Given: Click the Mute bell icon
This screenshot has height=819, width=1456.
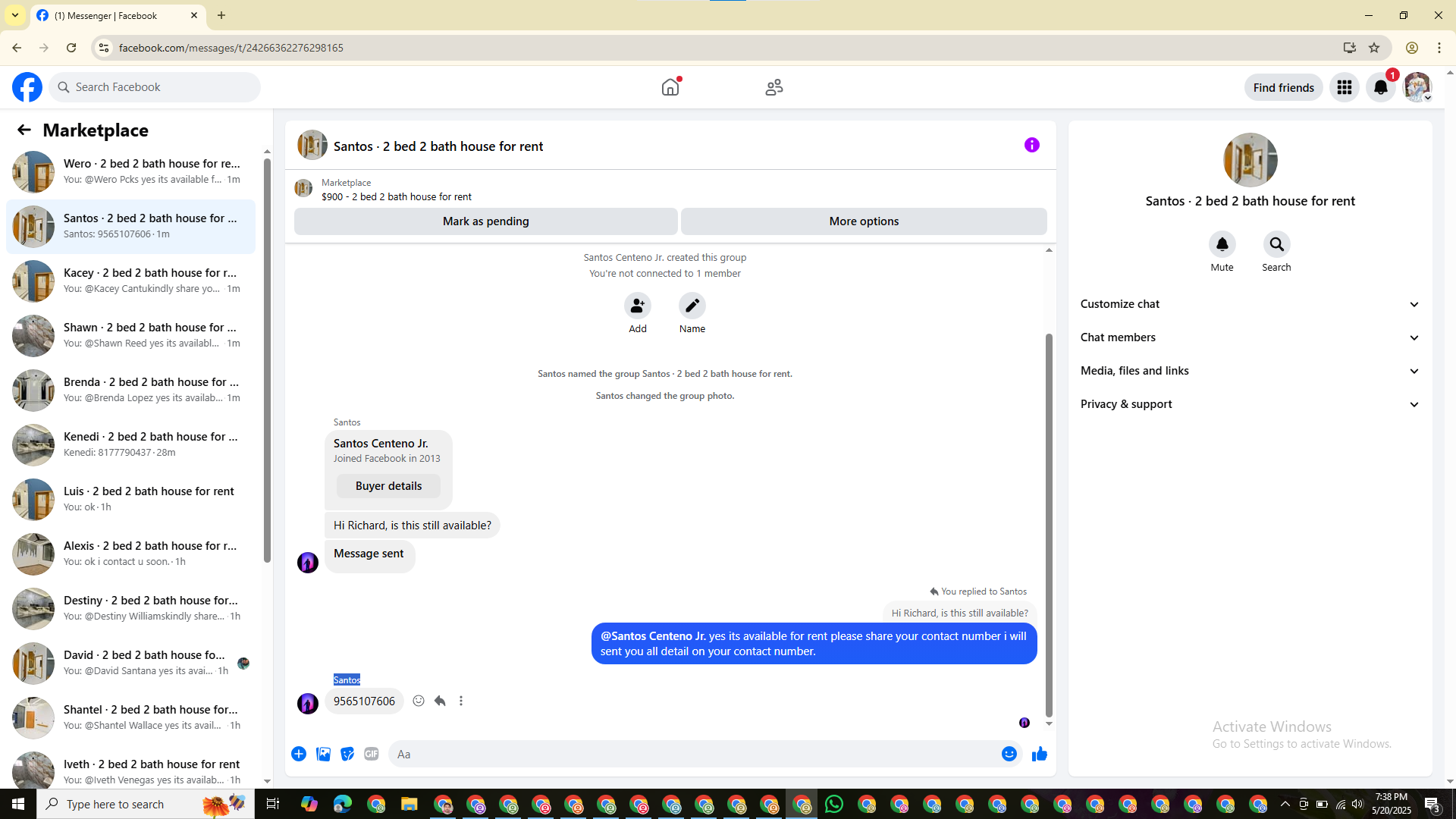Looking at the screenshot, I should pyautogui.click(x=1222, y=244).
